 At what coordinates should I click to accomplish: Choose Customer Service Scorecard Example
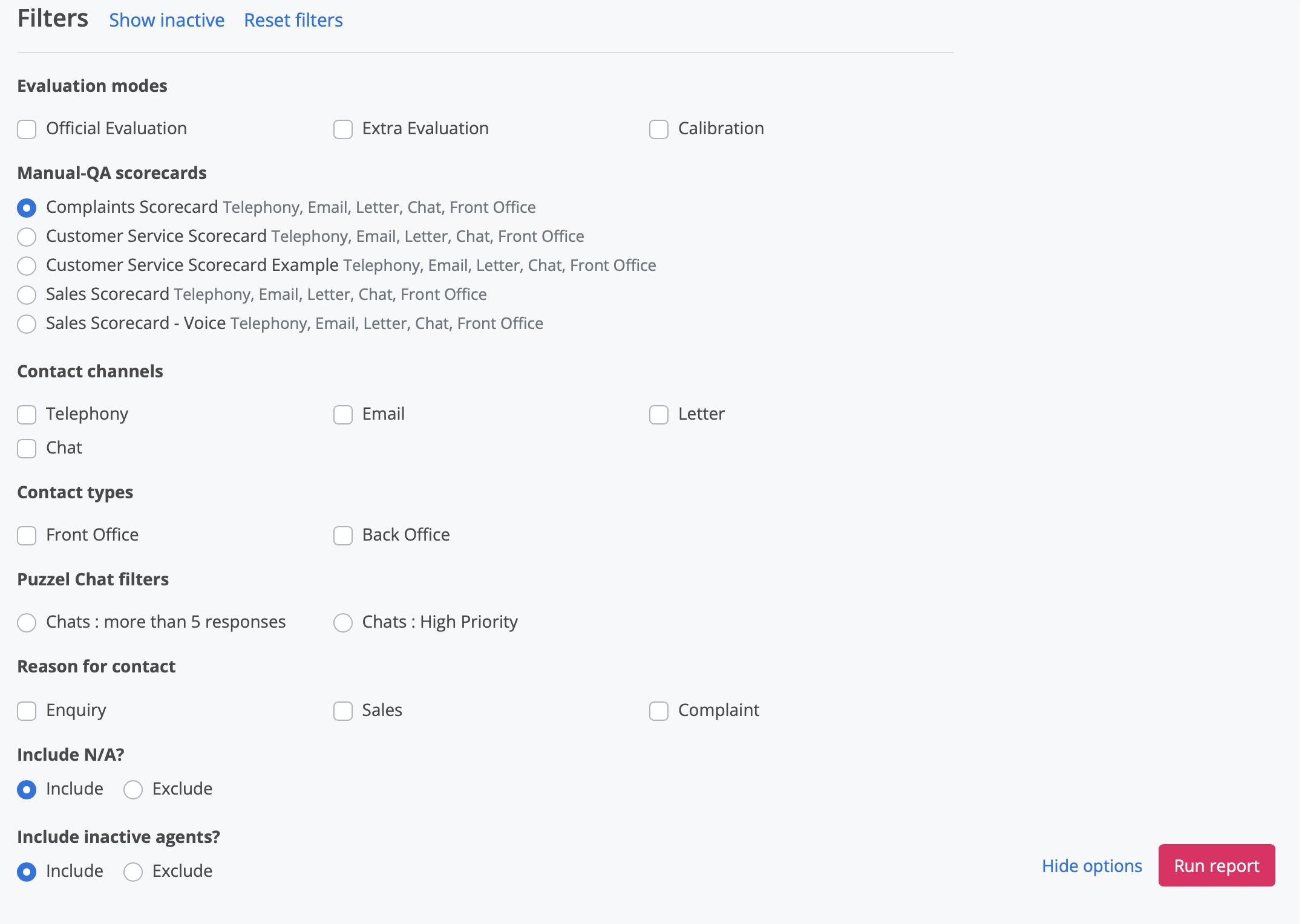coord(27,266)
